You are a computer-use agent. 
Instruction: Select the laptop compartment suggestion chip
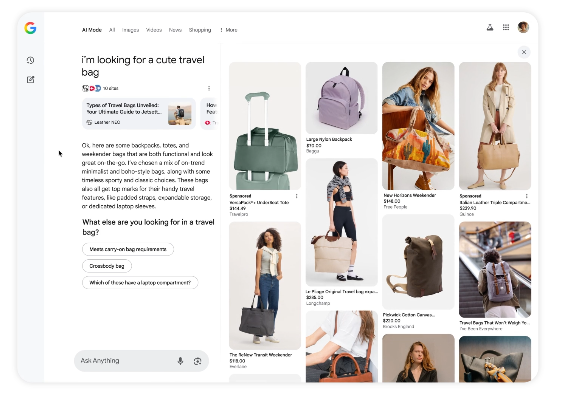(x=140, y=282)
